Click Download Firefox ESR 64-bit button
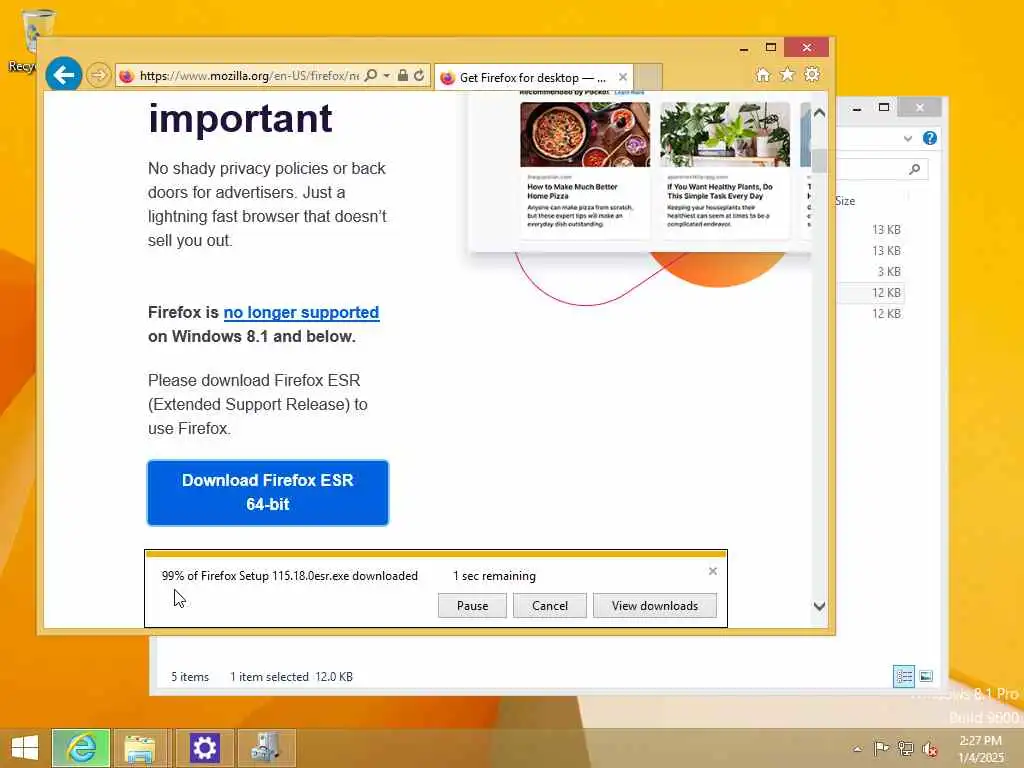This screenshot has height=768, width=1024. pos(268,492)
